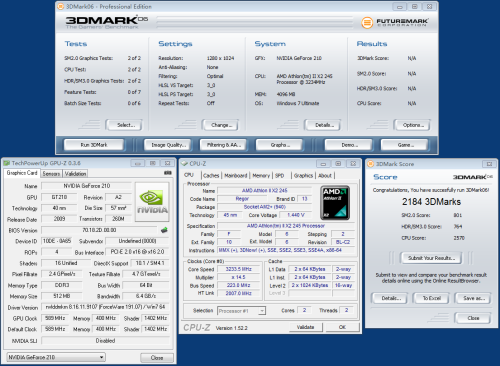The width and height of the screenshot is (500, 366).
Task: Click the Level 2 cache value 2 x 1024 KBytes
Action: pos(310,285)
